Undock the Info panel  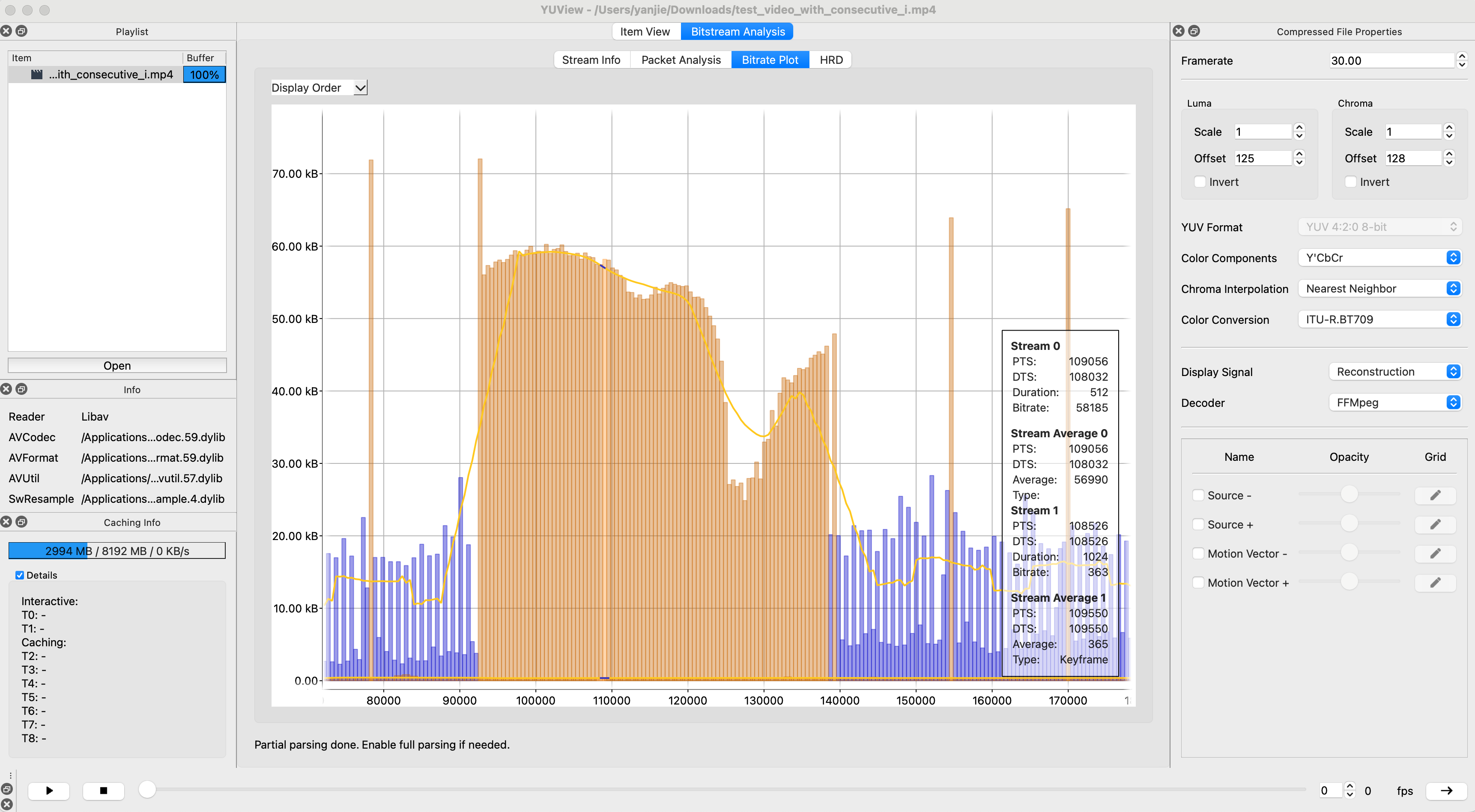(x=22, y=389)
